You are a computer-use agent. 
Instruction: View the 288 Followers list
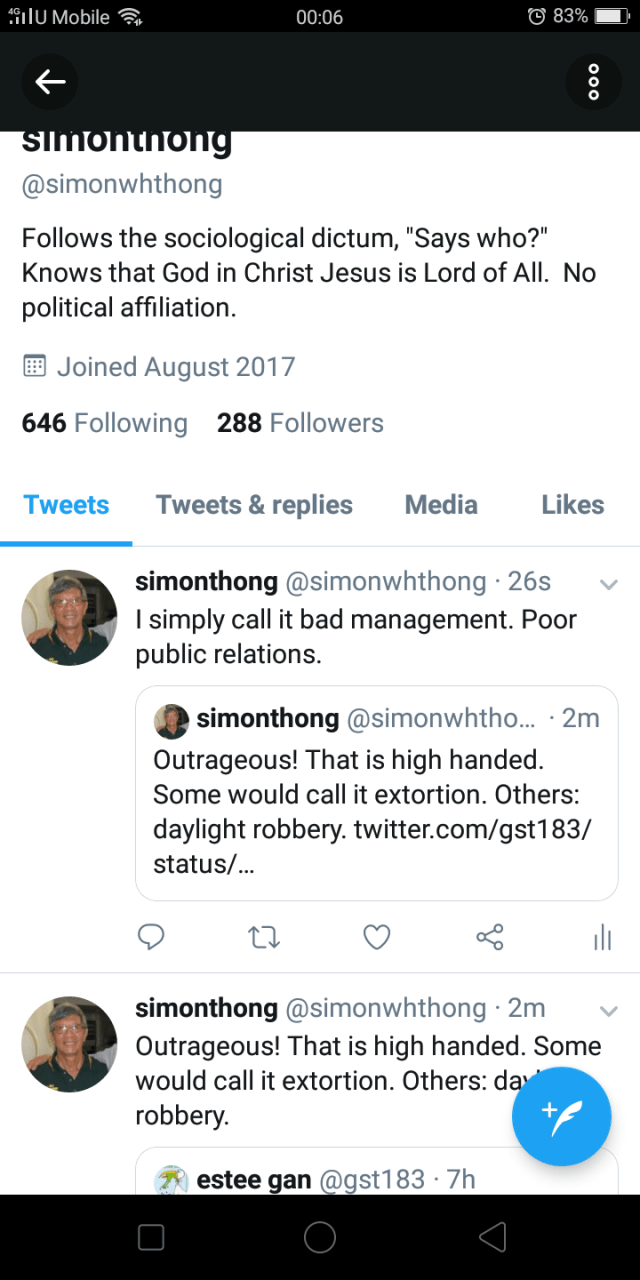(x=300, y=423)
